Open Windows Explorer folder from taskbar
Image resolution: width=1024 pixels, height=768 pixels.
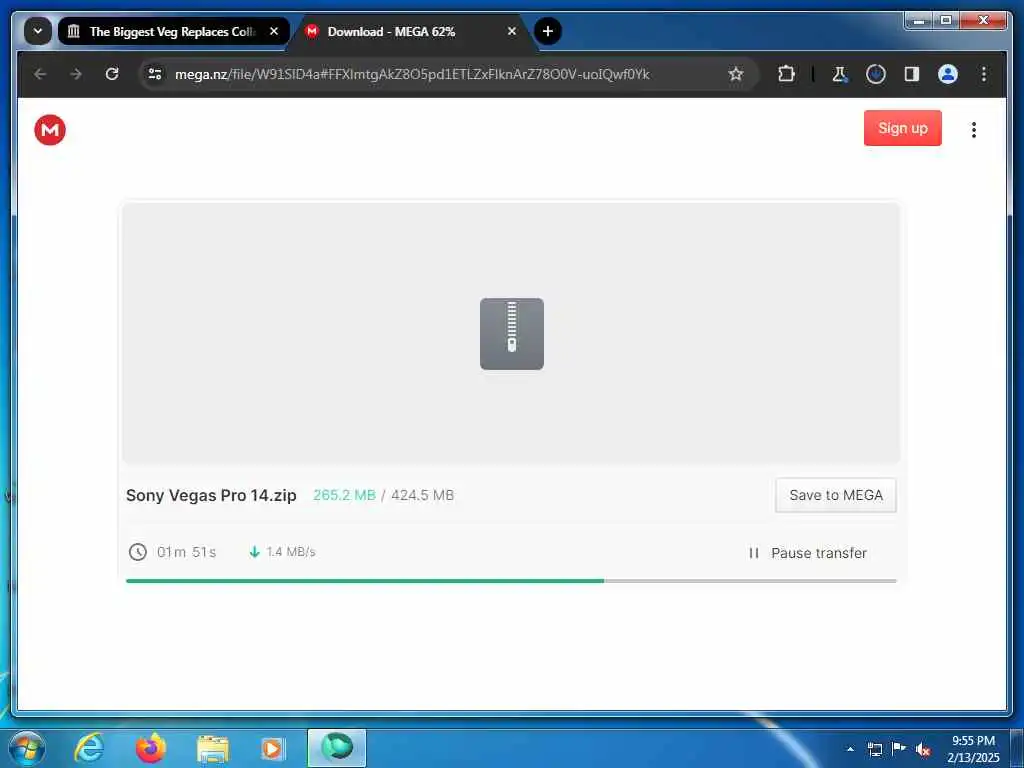click(x=212, y=748)
